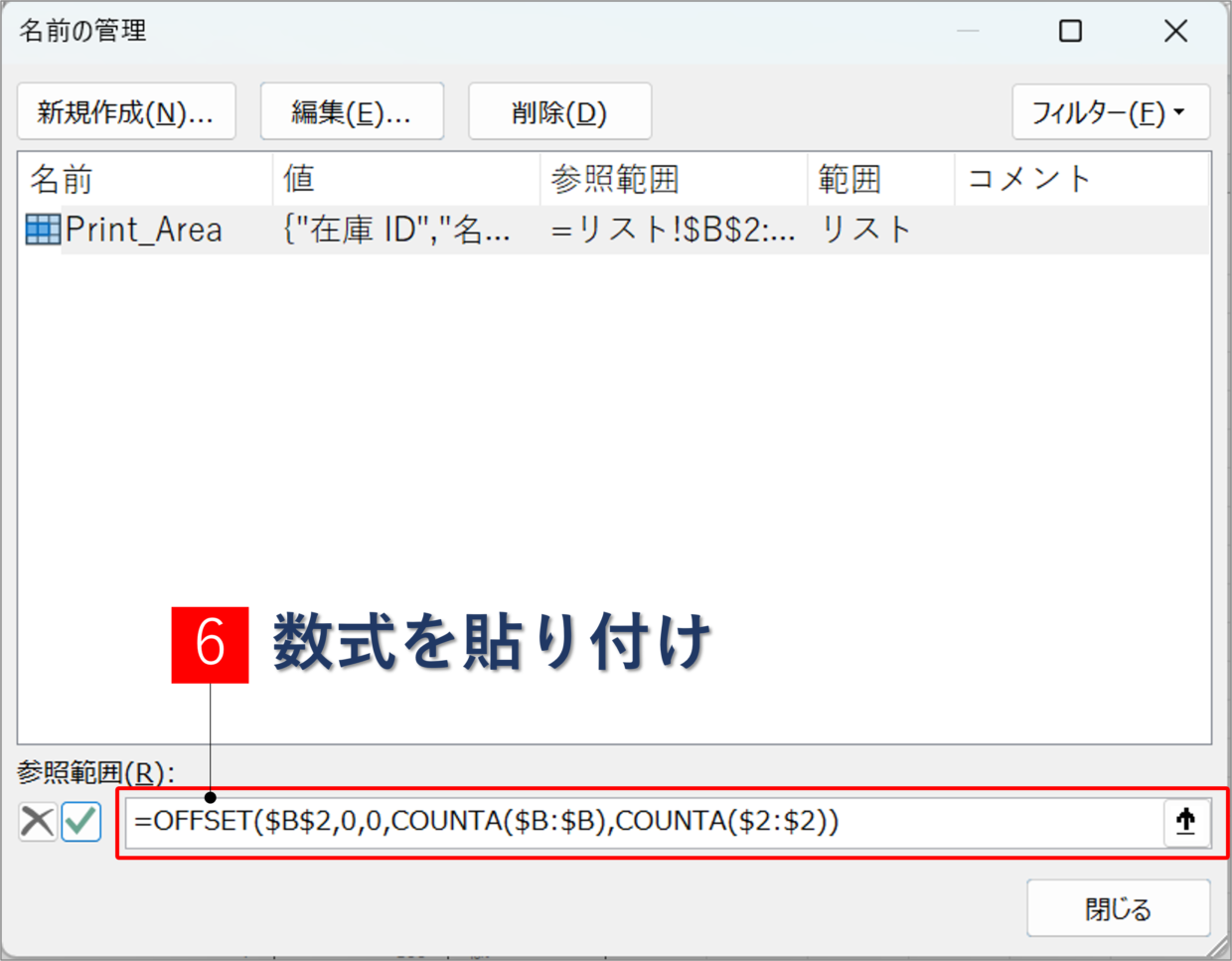Close the 名前の管理 window
This screenshot has height=961, width=1232.
(1175, 31)
